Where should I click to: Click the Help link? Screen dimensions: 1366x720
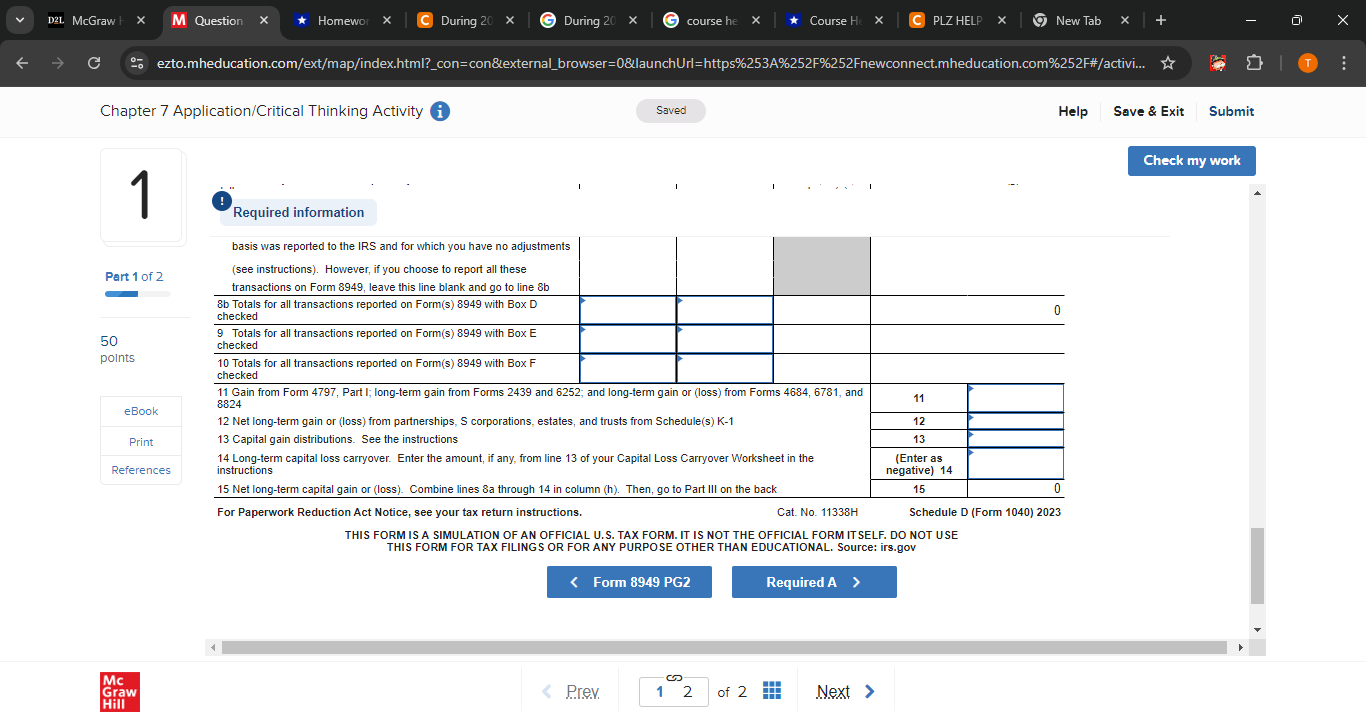(x=1073, y=111)
